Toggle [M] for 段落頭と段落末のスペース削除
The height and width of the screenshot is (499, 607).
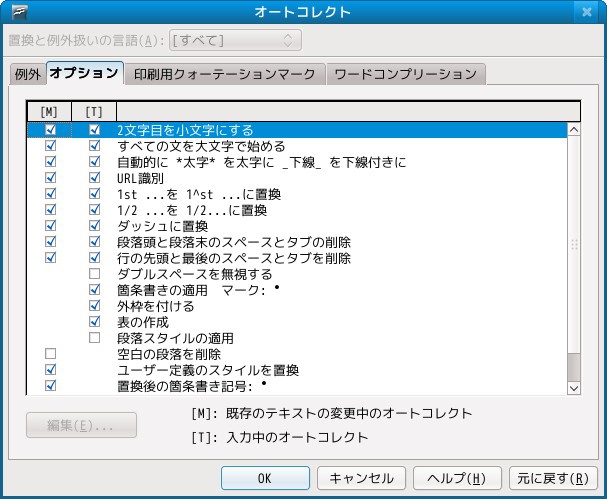(x=51, y=242)
